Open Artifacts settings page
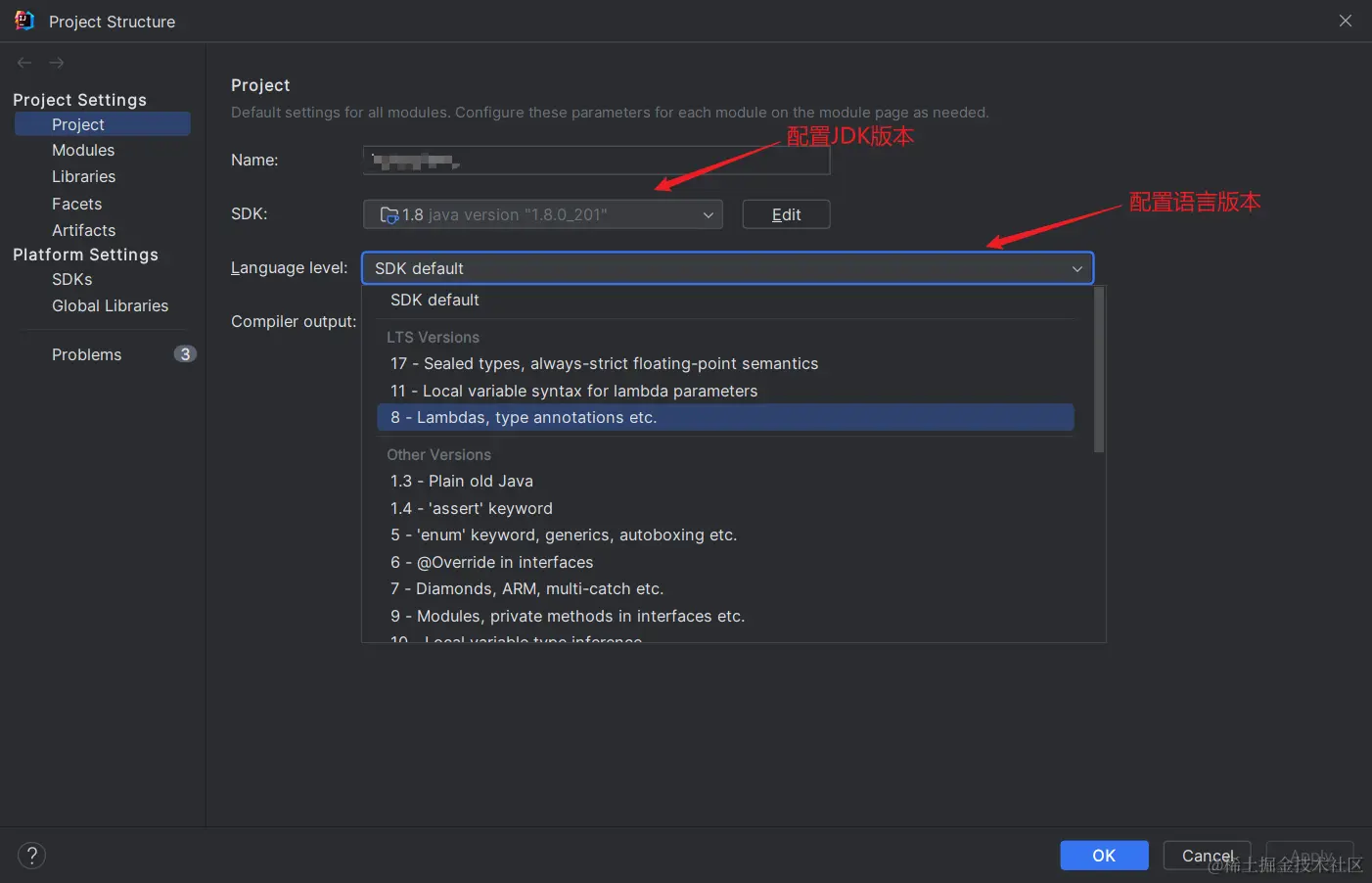The height and width of the screenshot is (883, 1372). pyautogui.click(x=84, y=230)
